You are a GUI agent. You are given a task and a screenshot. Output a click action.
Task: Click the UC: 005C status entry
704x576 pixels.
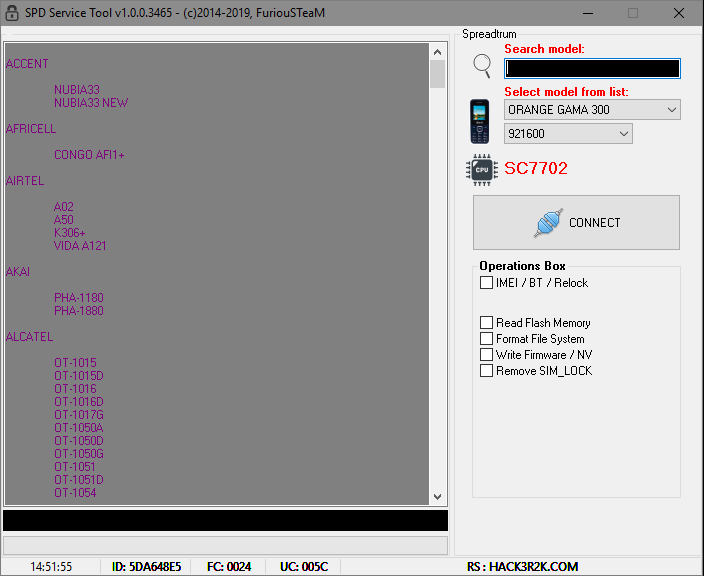tap(304, 567)
